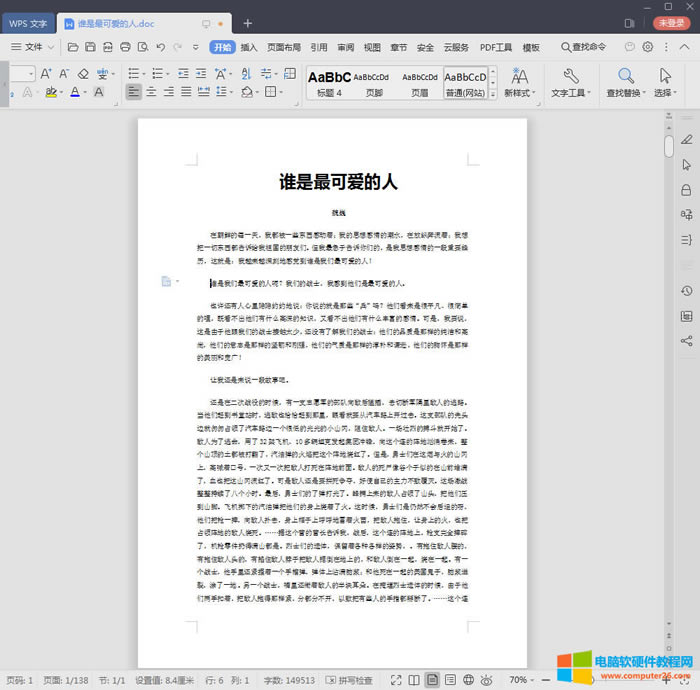The width and height of the screenshot is (700, 690).
Task: Click the 未登录 login button
Action: click(671, 23)
